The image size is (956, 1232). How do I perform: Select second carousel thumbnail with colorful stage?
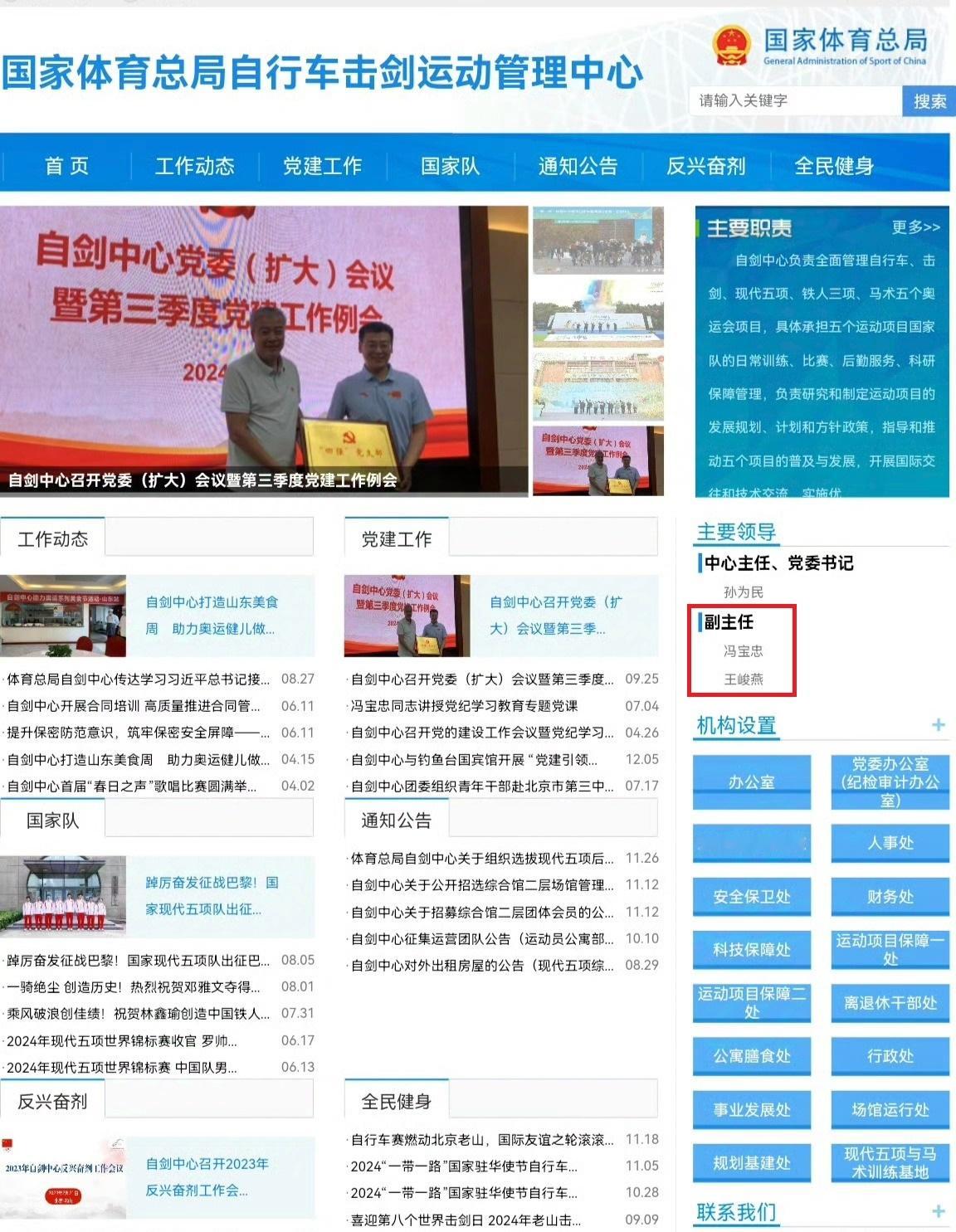click(x=598, y=314)
